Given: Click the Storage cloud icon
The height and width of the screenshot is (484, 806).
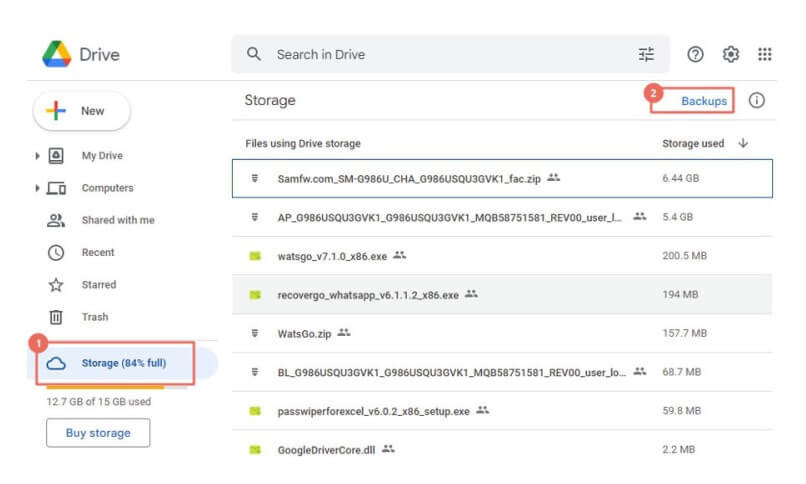Looking at the screenshot, I should (56, 363).
